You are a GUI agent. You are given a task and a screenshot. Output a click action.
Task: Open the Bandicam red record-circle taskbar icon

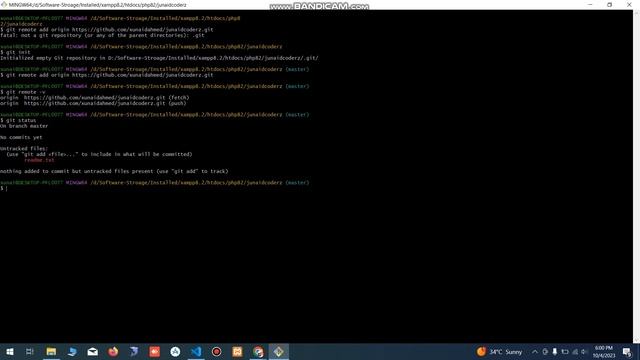[x=216, y=351]
